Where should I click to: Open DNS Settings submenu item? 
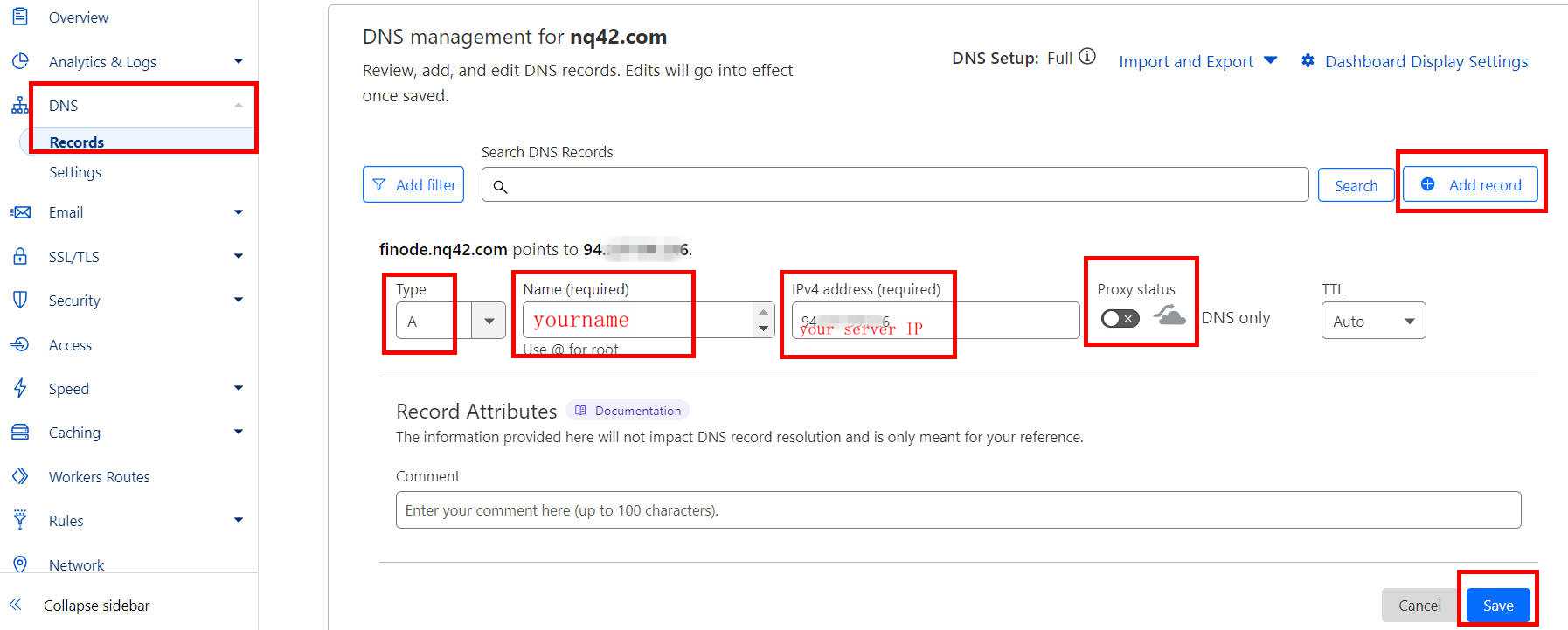coord(75,172)
